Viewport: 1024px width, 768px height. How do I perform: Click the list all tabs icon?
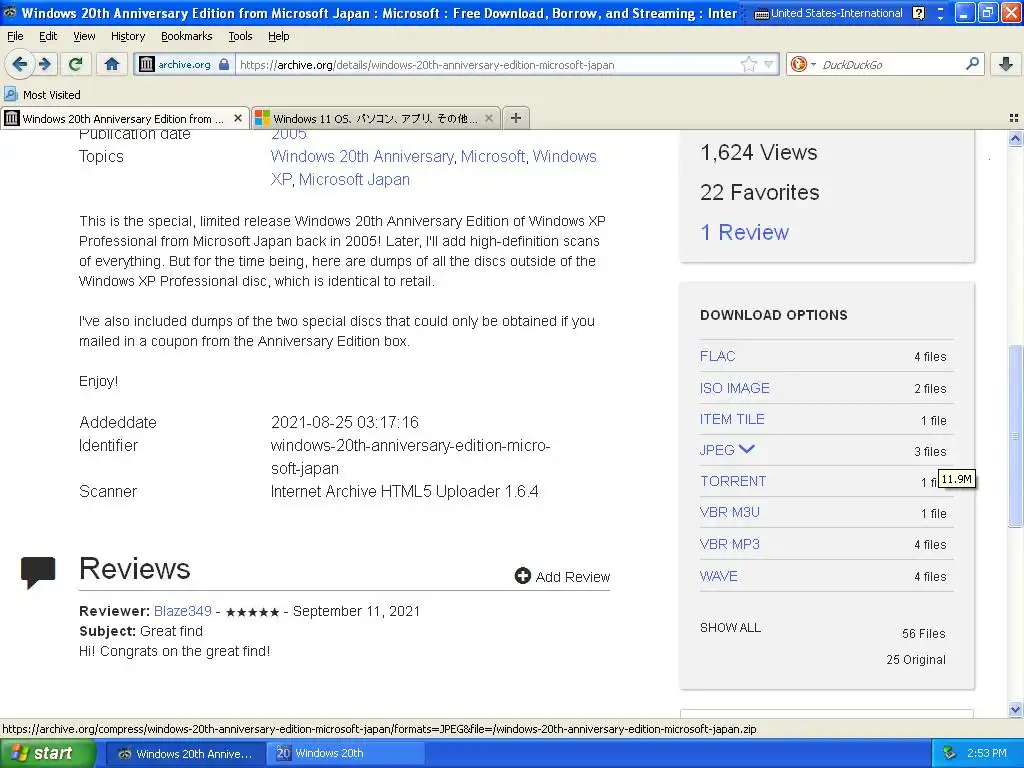(x=1014, y=118)
